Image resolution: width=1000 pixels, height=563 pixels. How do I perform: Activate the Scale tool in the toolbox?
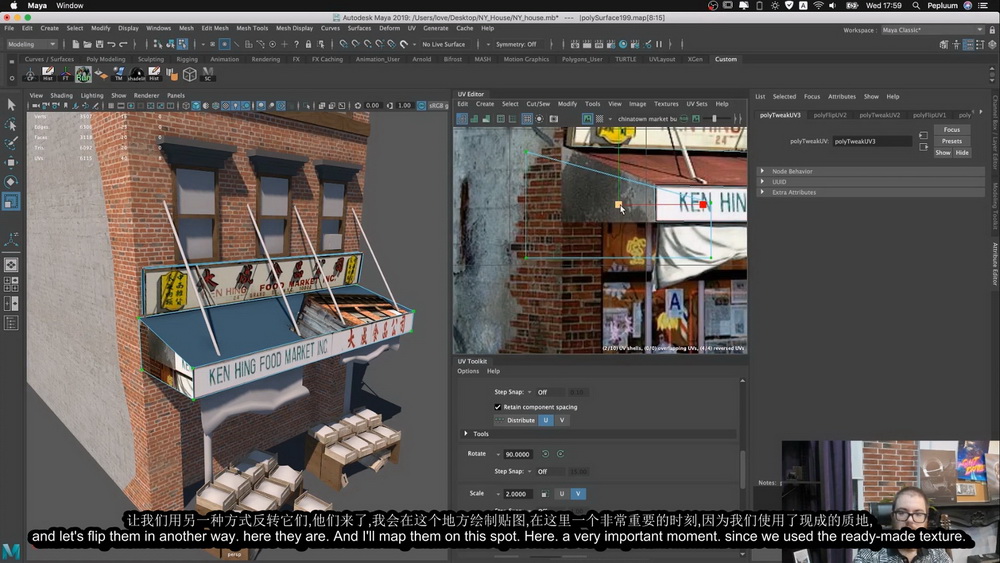tap(11, 201)
